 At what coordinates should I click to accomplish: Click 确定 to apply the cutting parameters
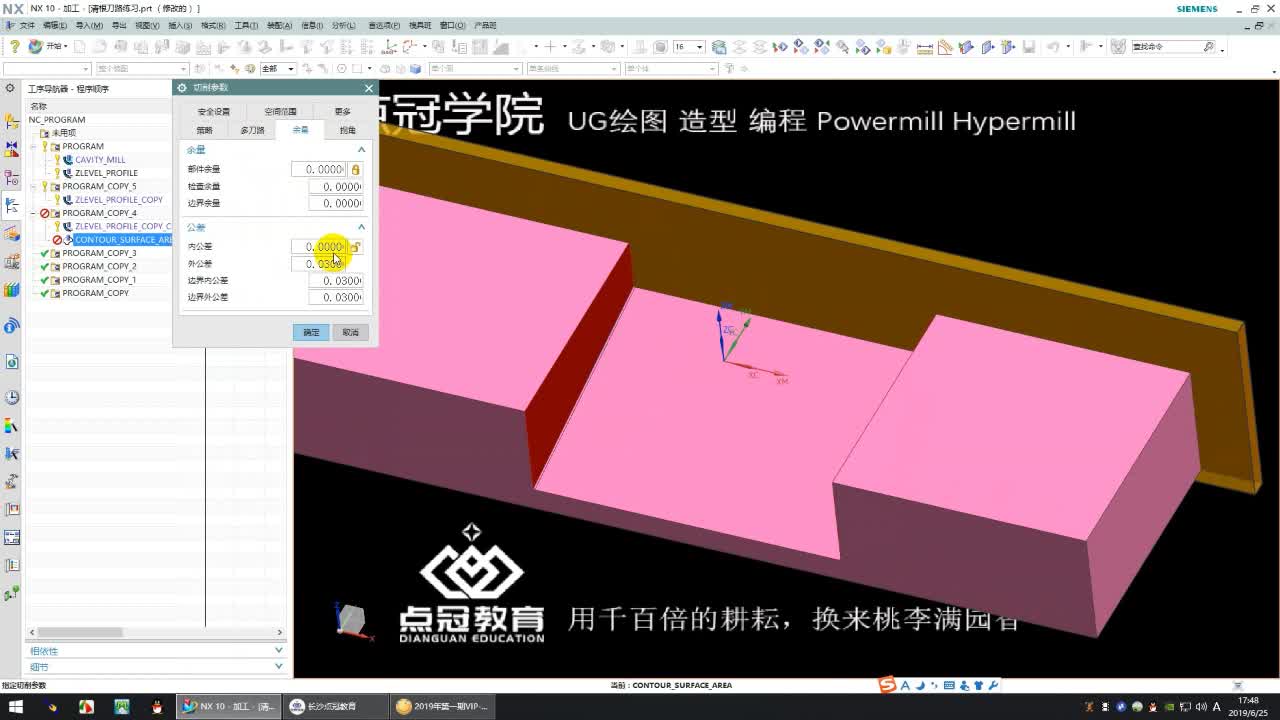point(310,331)
